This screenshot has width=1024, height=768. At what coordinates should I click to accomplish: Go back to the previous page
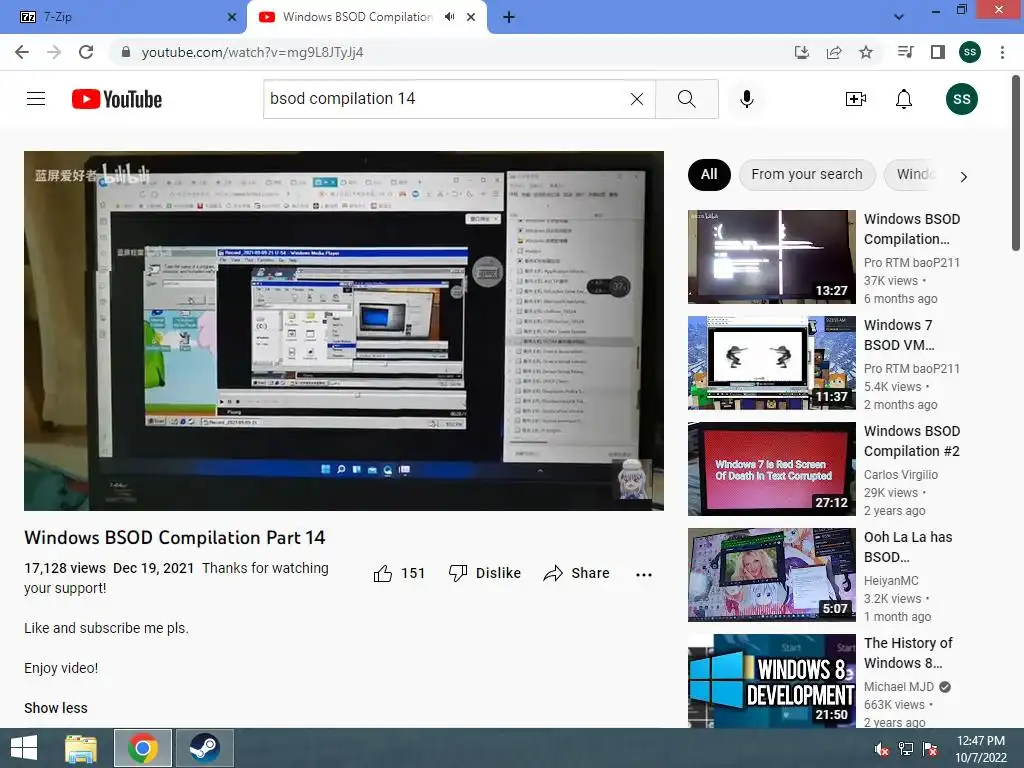tap(22, 52)
